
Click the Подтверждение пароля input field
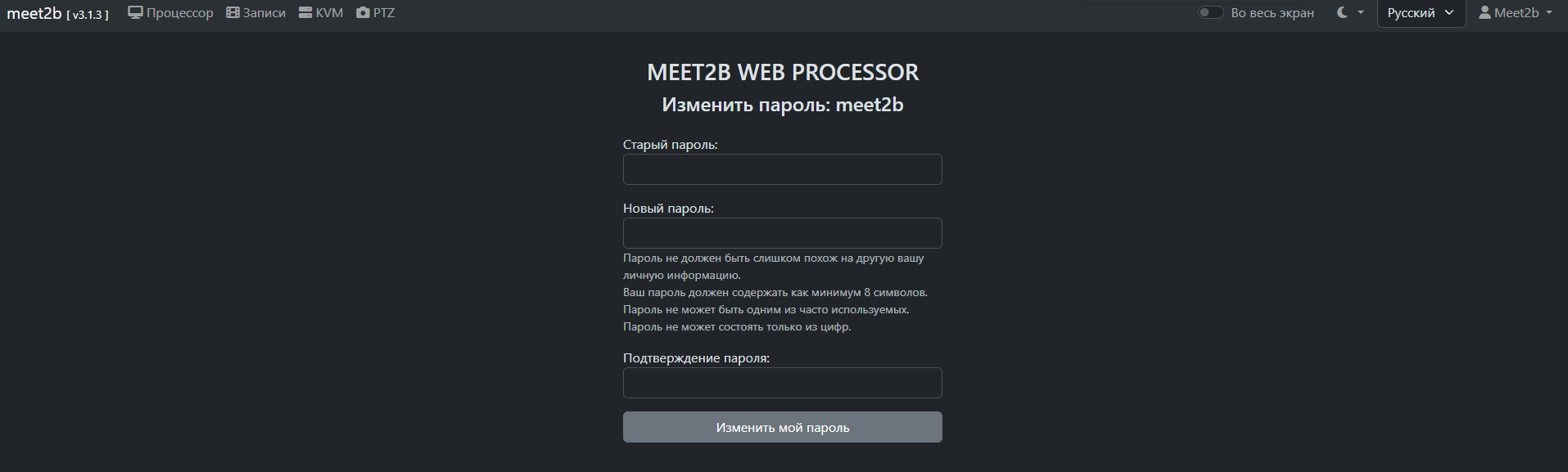[x=781, y=382]
